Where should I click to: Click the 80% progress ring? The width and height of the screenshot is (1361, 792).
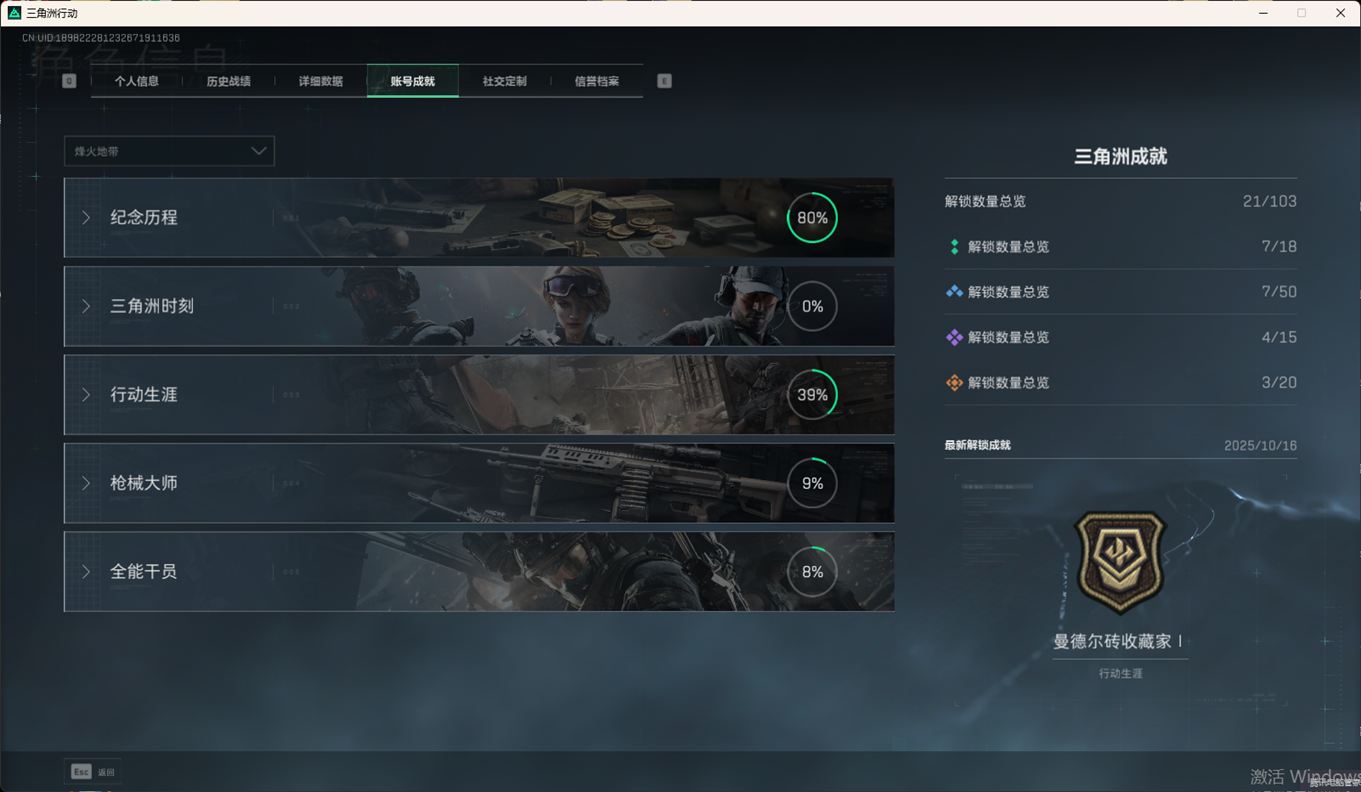(x=812, y=218)
